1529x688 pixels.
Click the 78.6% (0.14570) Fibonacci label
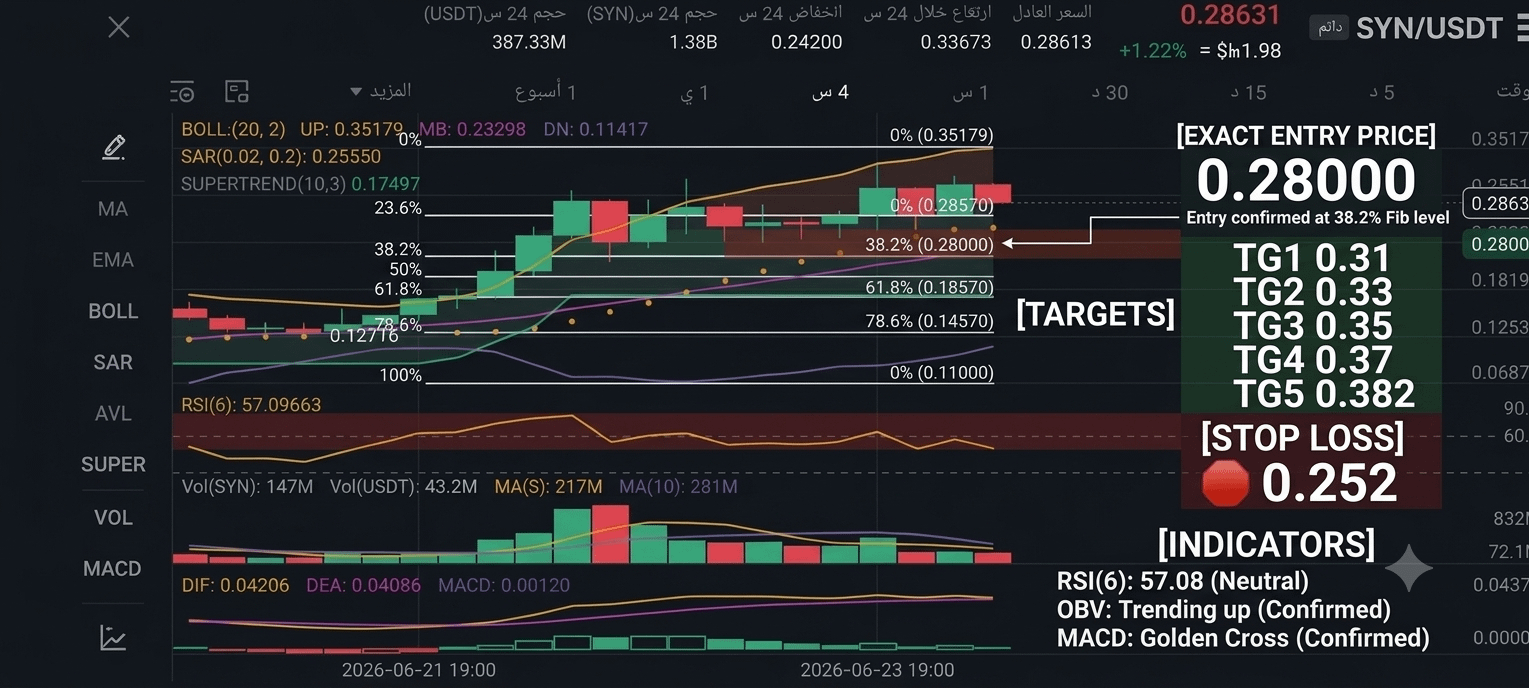(x=929, y=322)
